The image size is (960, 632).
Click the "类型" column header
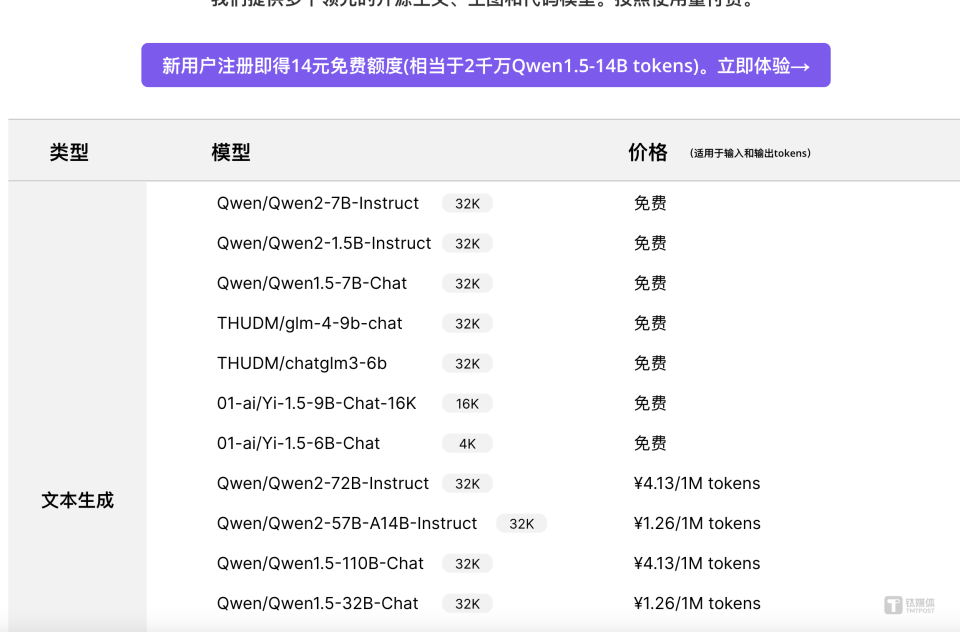point(69,151)
